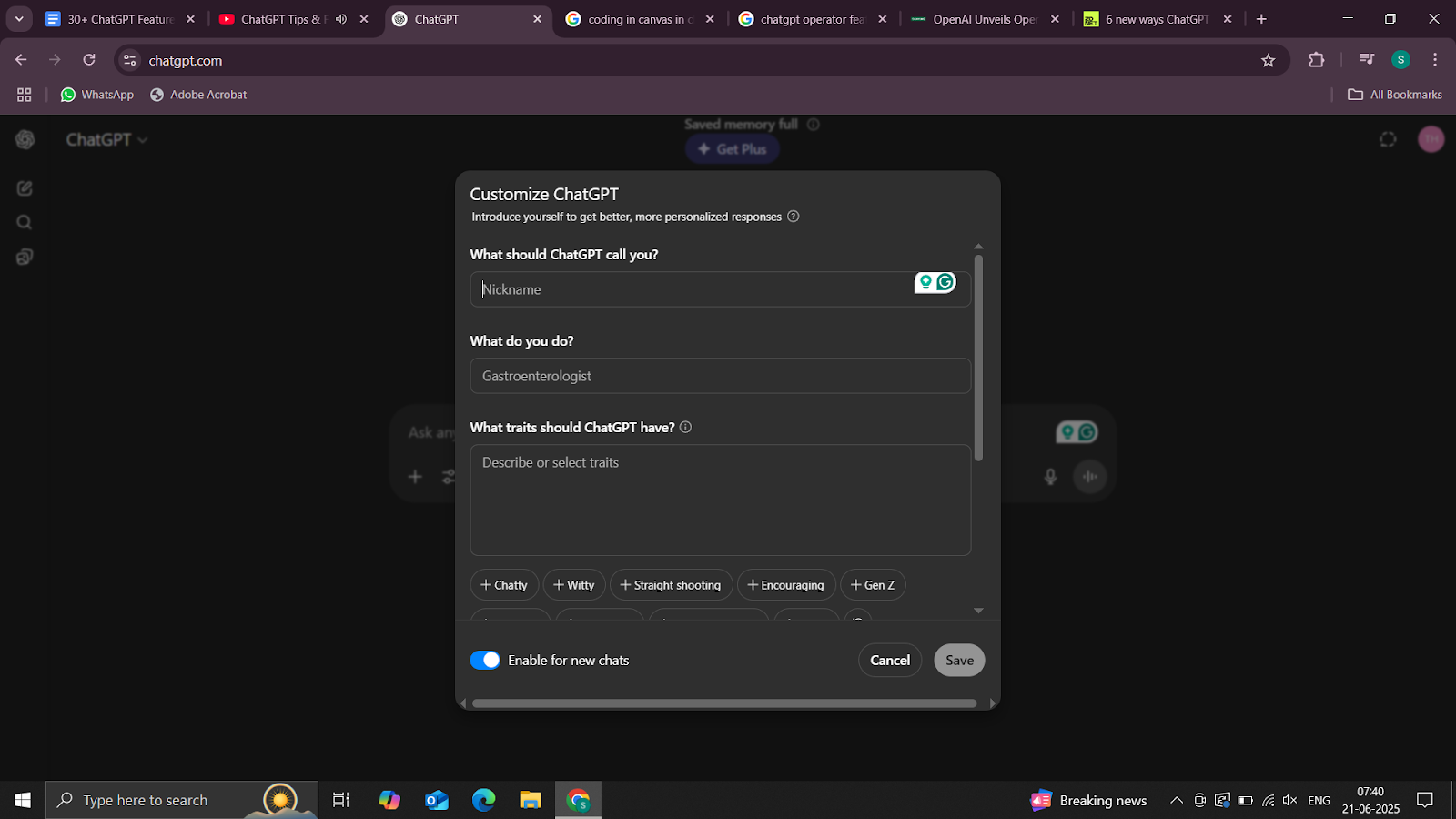Click the temporary chat icon at top right

coord(1388,139)
